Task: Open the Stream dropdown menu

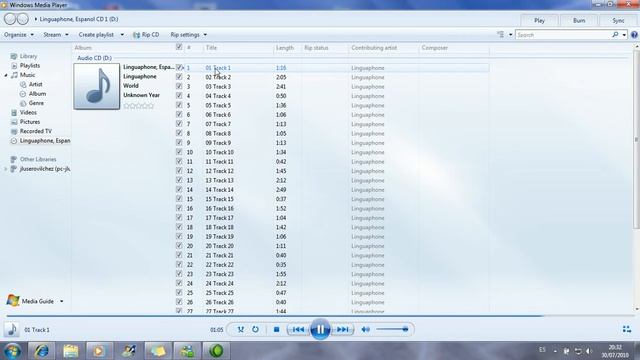Action: 56,35
